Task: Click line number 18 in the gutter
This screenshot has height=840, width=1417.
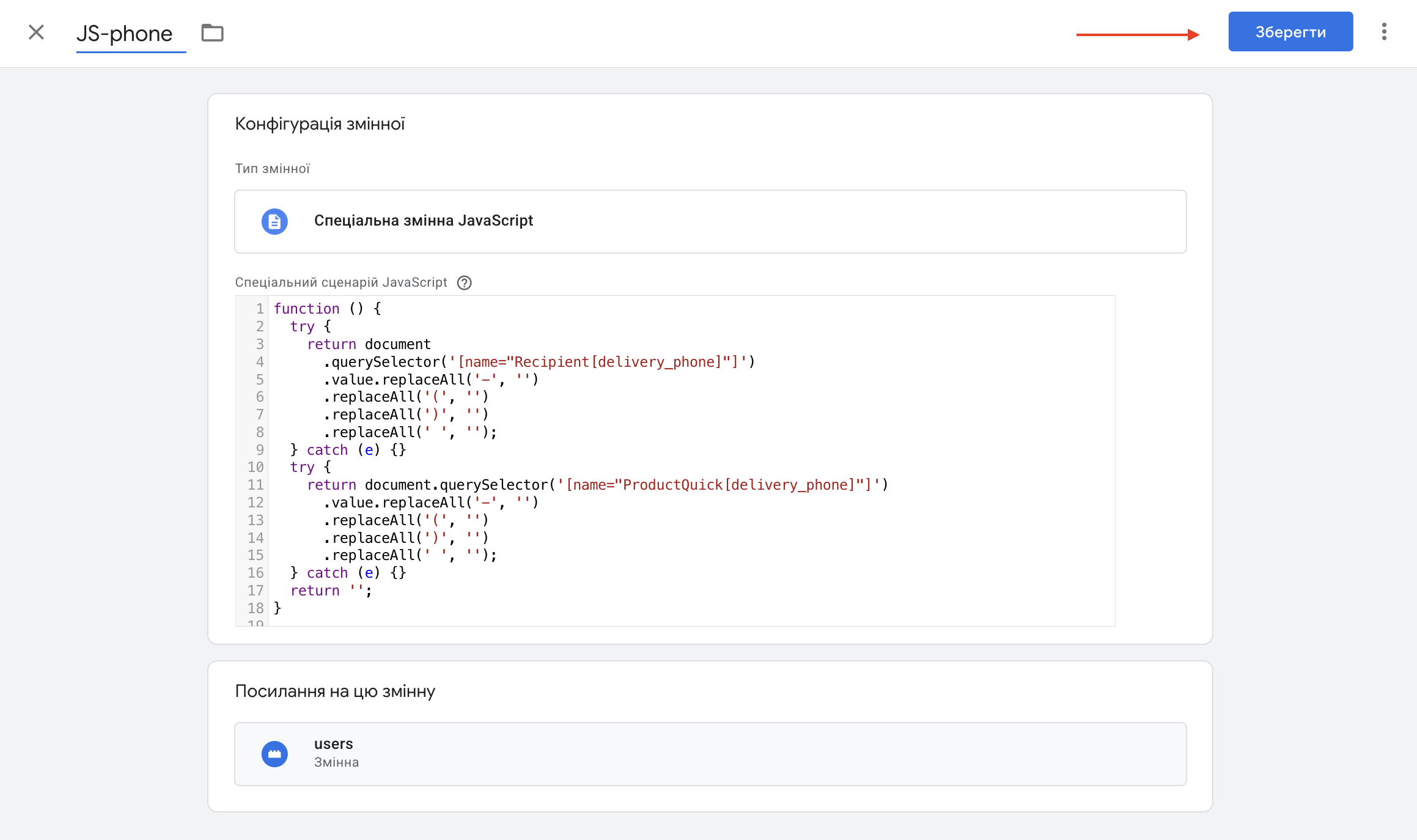Action: [x=255, y=608]
